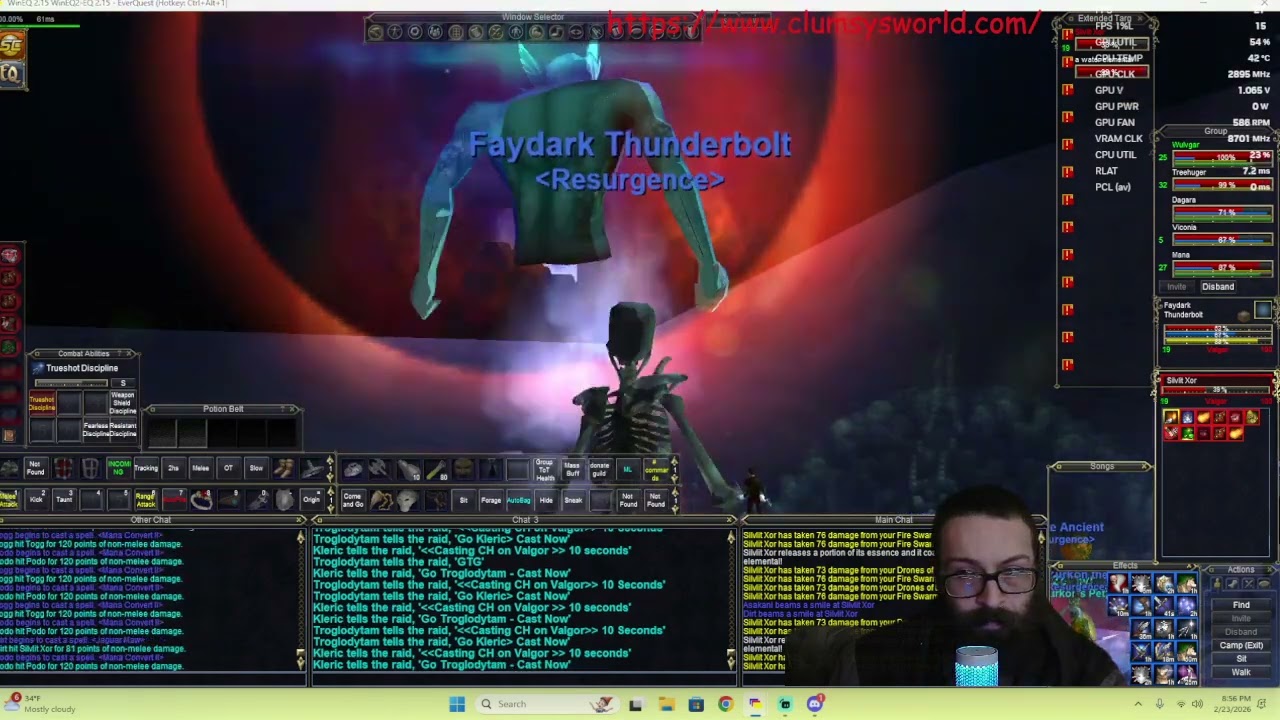Open the Windows Start menu
Image resolution: width=1280 pixels, height=720 pixels.
pyautogui.click(x=457, y=704)
